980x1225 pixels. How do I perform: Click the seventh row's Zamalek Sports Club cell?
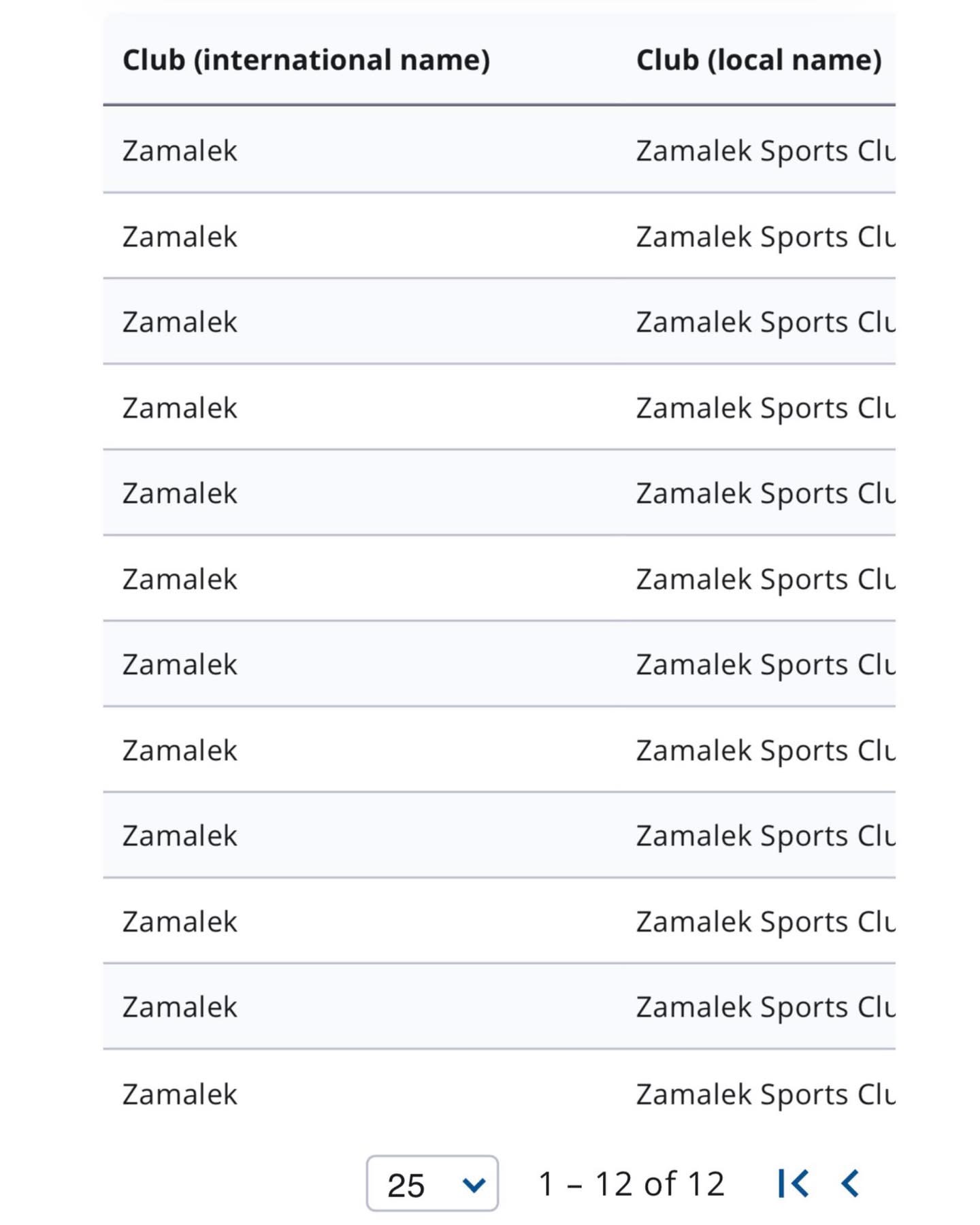pos(765,664)
